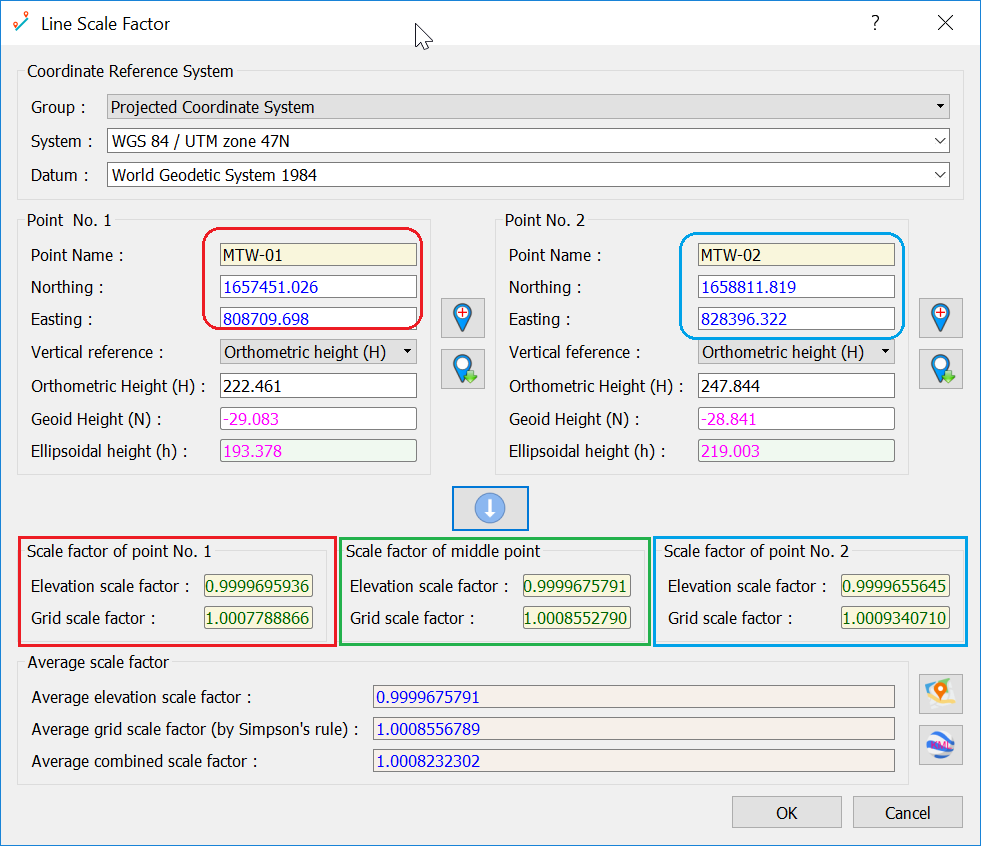The width and height of the screenshot is (981, 846).
Task: Click the Elevation scale factor value of point No. 2
Action: click(895, 586)
